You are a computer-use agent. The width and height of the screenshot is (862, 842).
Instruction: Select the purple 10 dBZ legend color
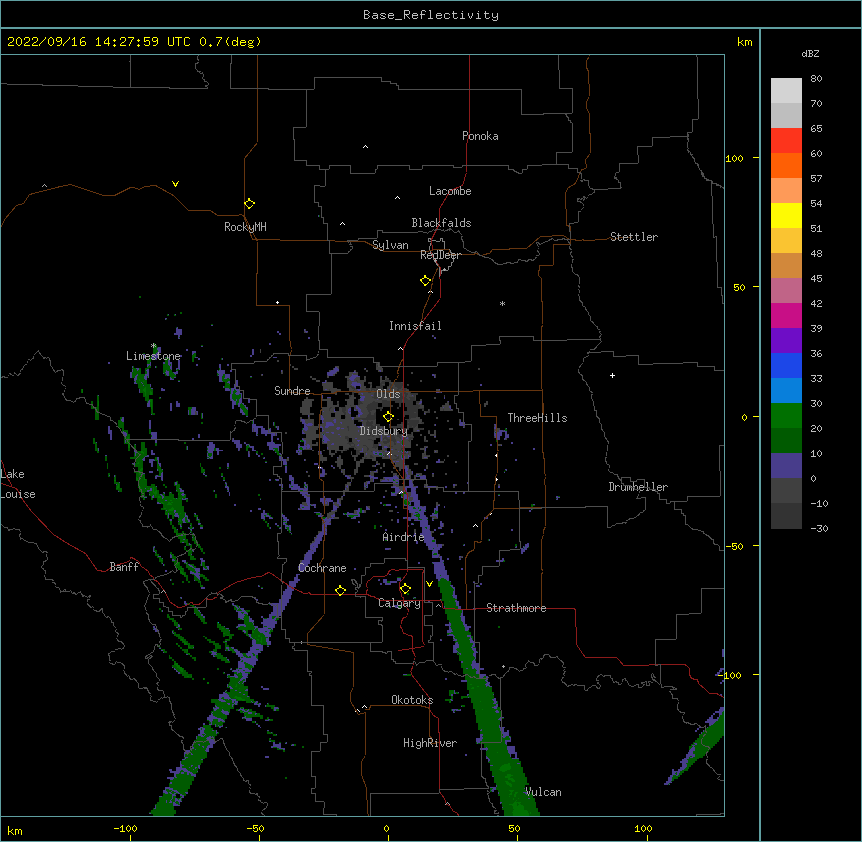pyautogui.click(x=786, y=466)
